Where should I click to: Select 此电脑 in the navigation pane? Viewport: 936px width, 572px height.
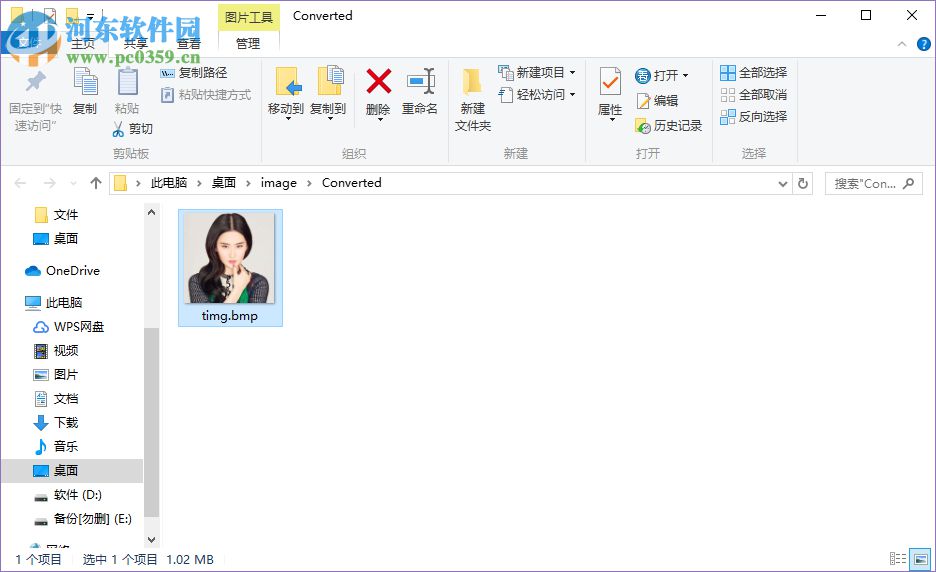pos(63,302)
